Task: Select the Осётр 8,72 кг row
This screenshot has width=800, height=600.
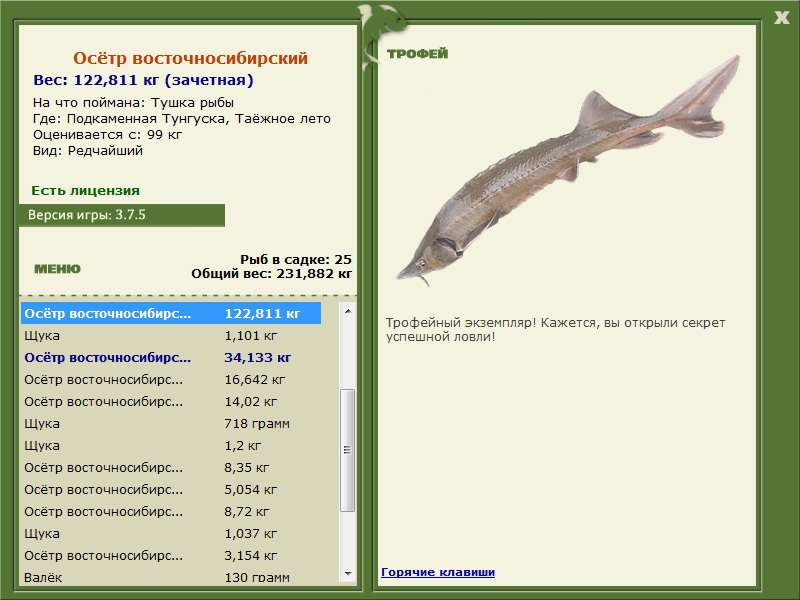Action: pyautogui.click(x=171, y=511)
